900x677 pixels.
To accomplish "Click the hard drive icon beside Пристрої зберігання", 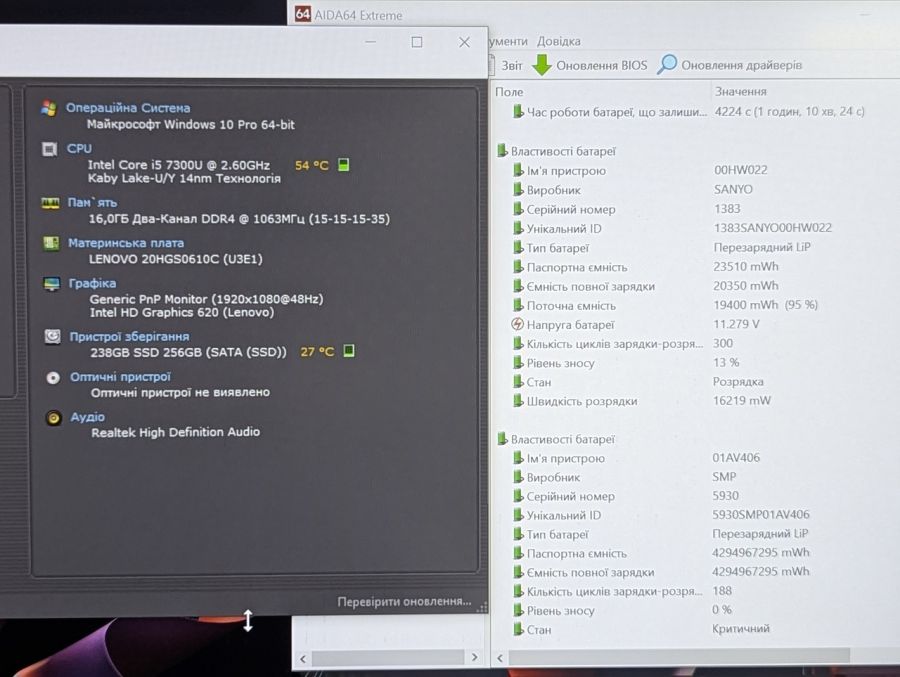I will pos(52,336).
